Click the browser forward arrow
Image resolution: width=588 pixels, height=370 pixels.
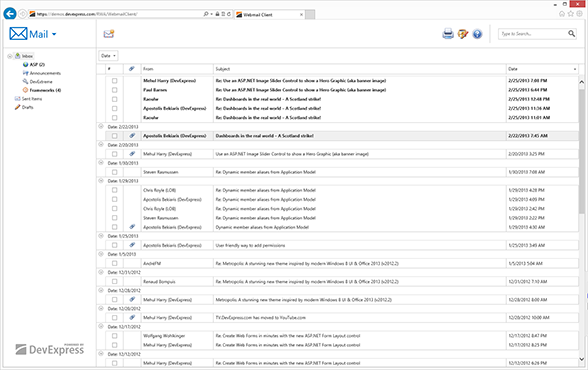click(22, 14)
